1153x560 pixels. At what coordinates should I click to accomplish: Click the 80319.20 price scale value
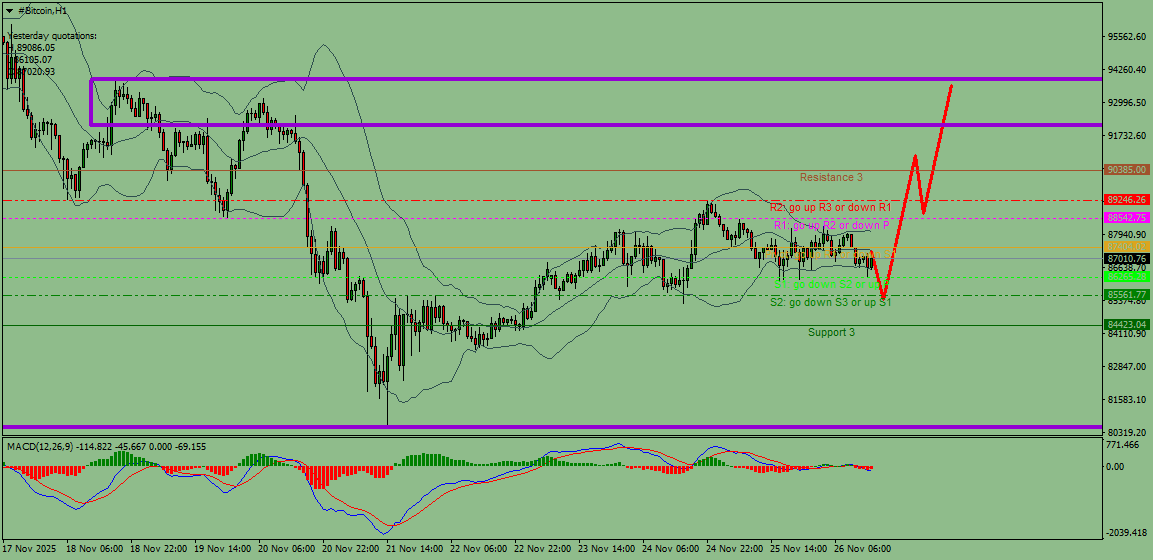(1127, 433)
